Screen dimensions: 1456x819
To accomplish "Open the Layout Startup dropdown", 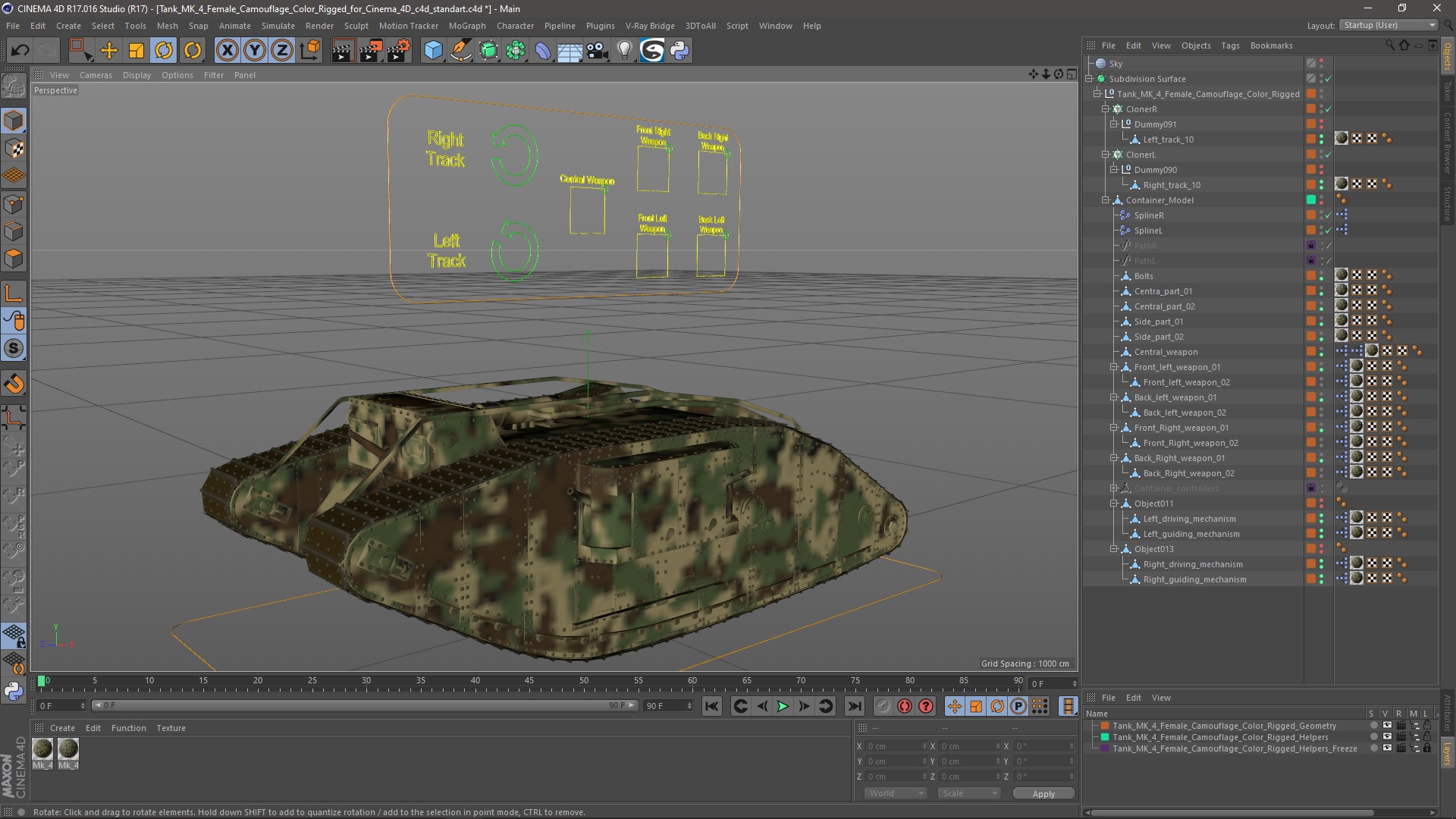I will (x=1389, y=25).
